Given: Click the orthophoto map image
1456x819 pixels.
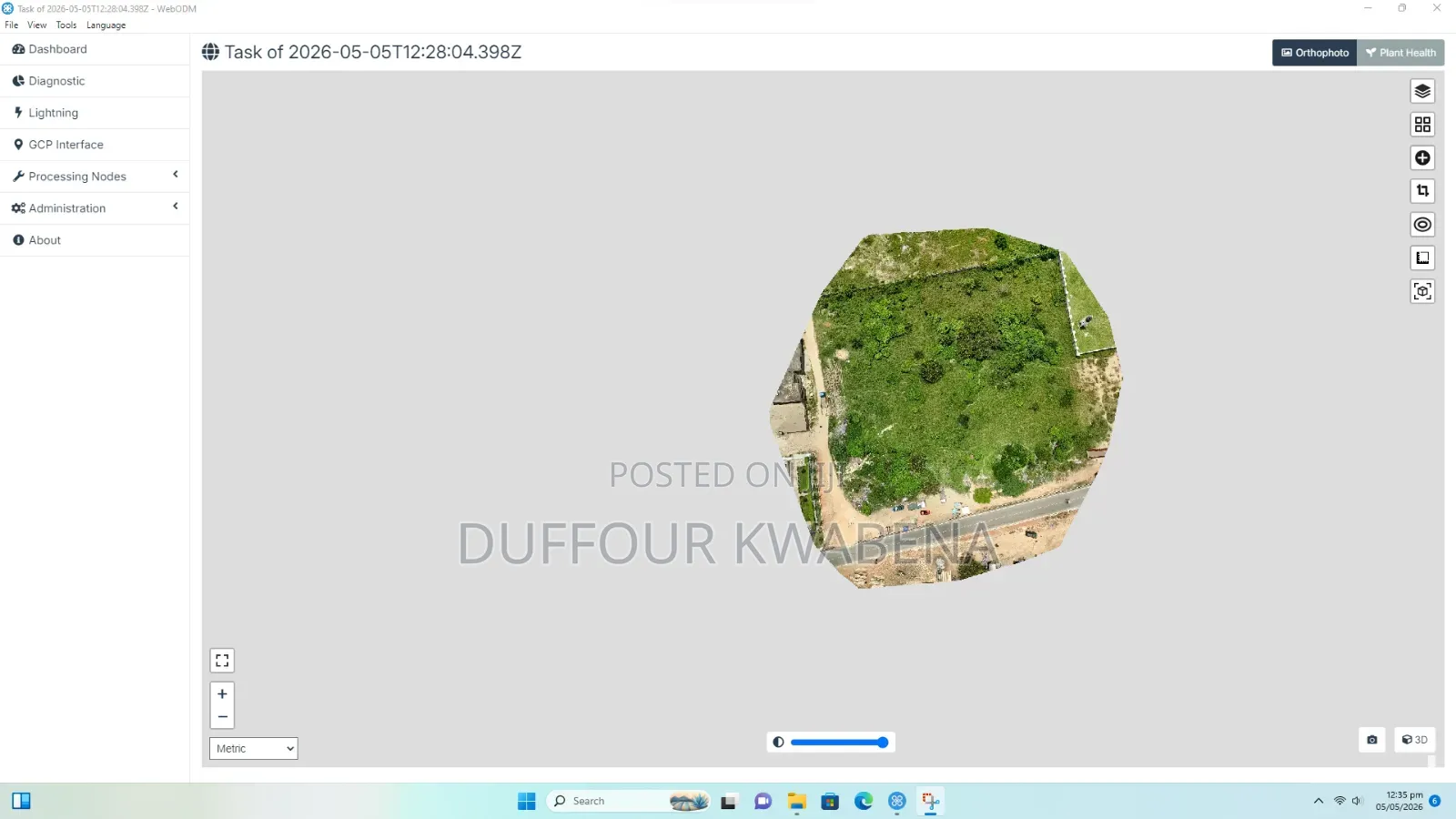Looking at the screenshot, I should click(946, 408).
